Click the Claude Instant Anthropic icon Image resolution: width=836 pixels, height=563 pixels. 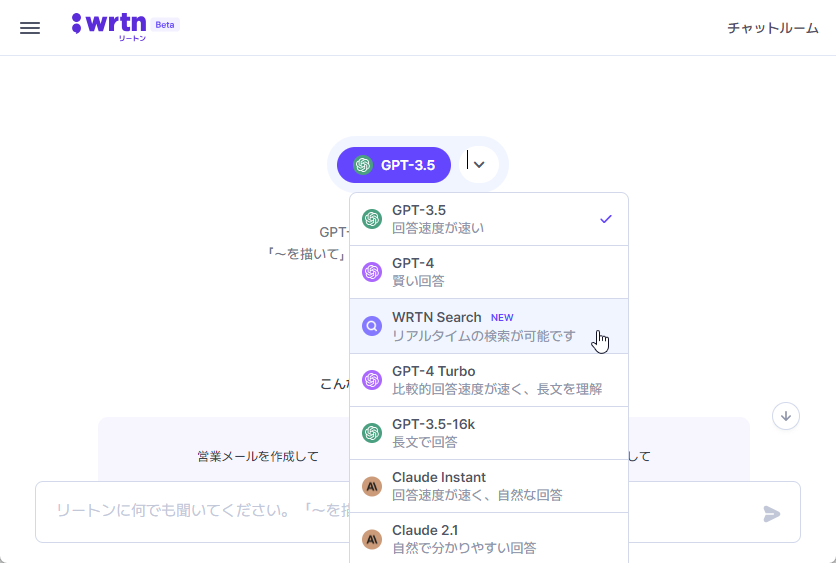pyautogui.click(x=372, y=486)
